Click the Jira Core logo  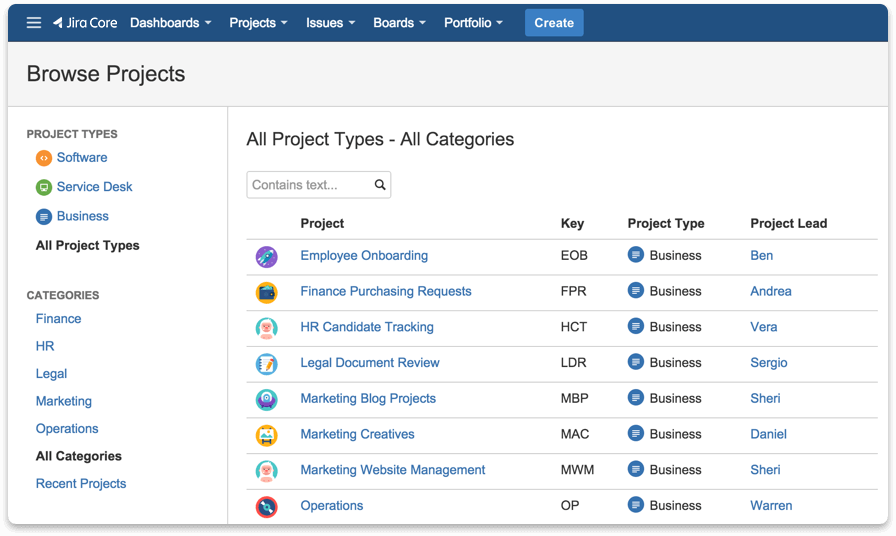[x=85, y=23]
